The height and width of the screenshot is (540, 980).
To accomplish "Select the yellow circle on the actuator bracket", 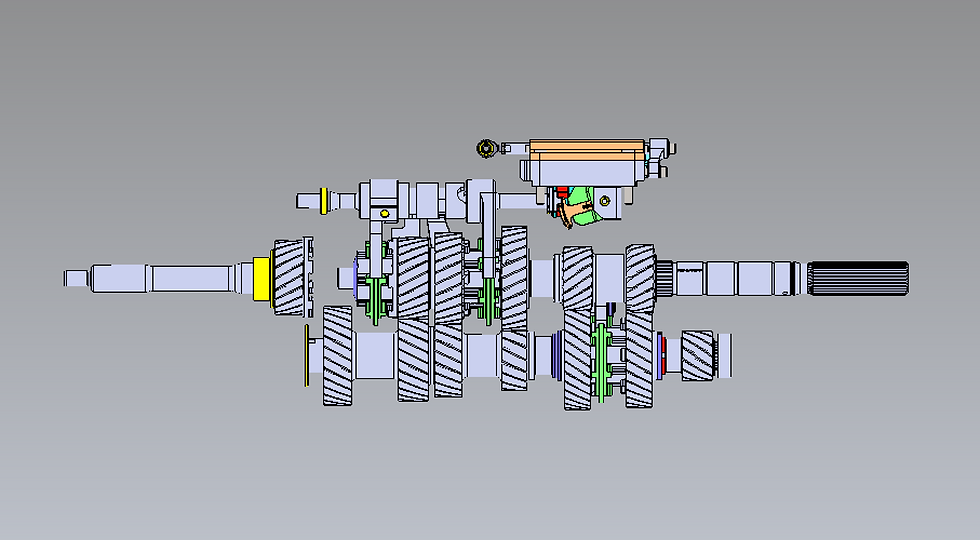I will tap(604, 201).
